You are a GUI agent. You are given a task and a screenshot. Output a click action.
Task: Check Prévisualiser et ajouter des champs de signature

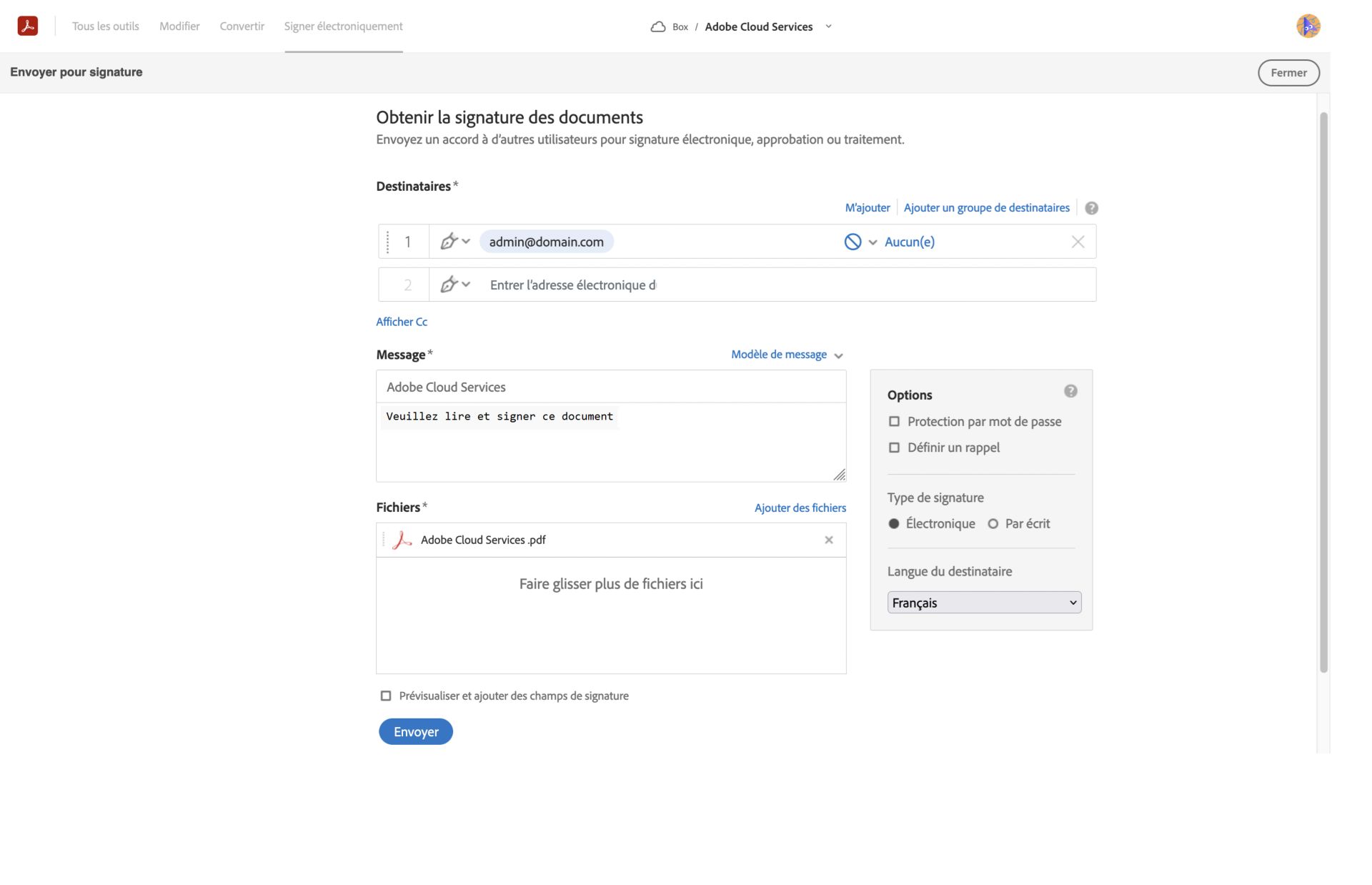click(x=386, y=696)
